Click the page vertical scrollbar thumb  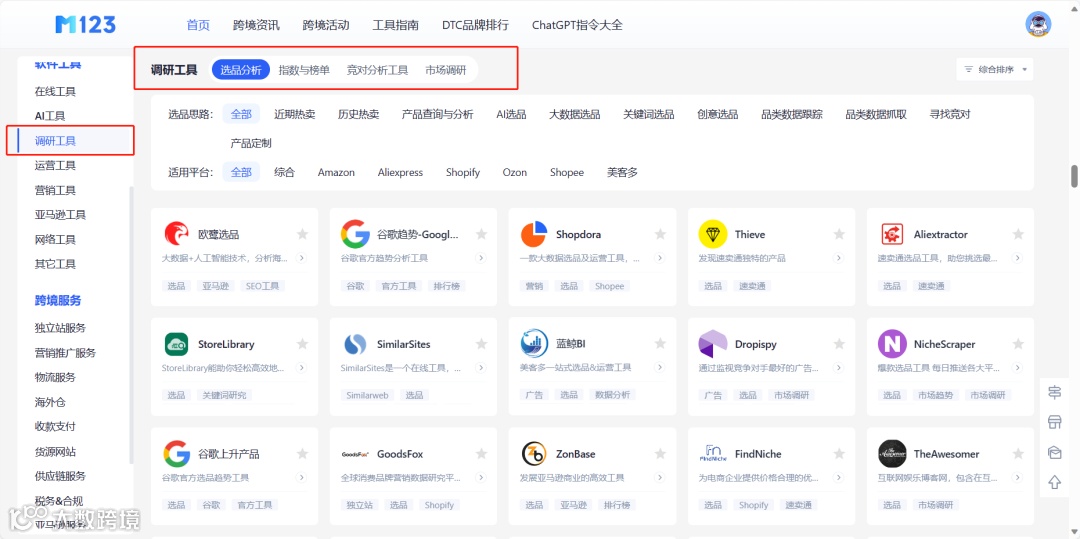coord(1074,176)
